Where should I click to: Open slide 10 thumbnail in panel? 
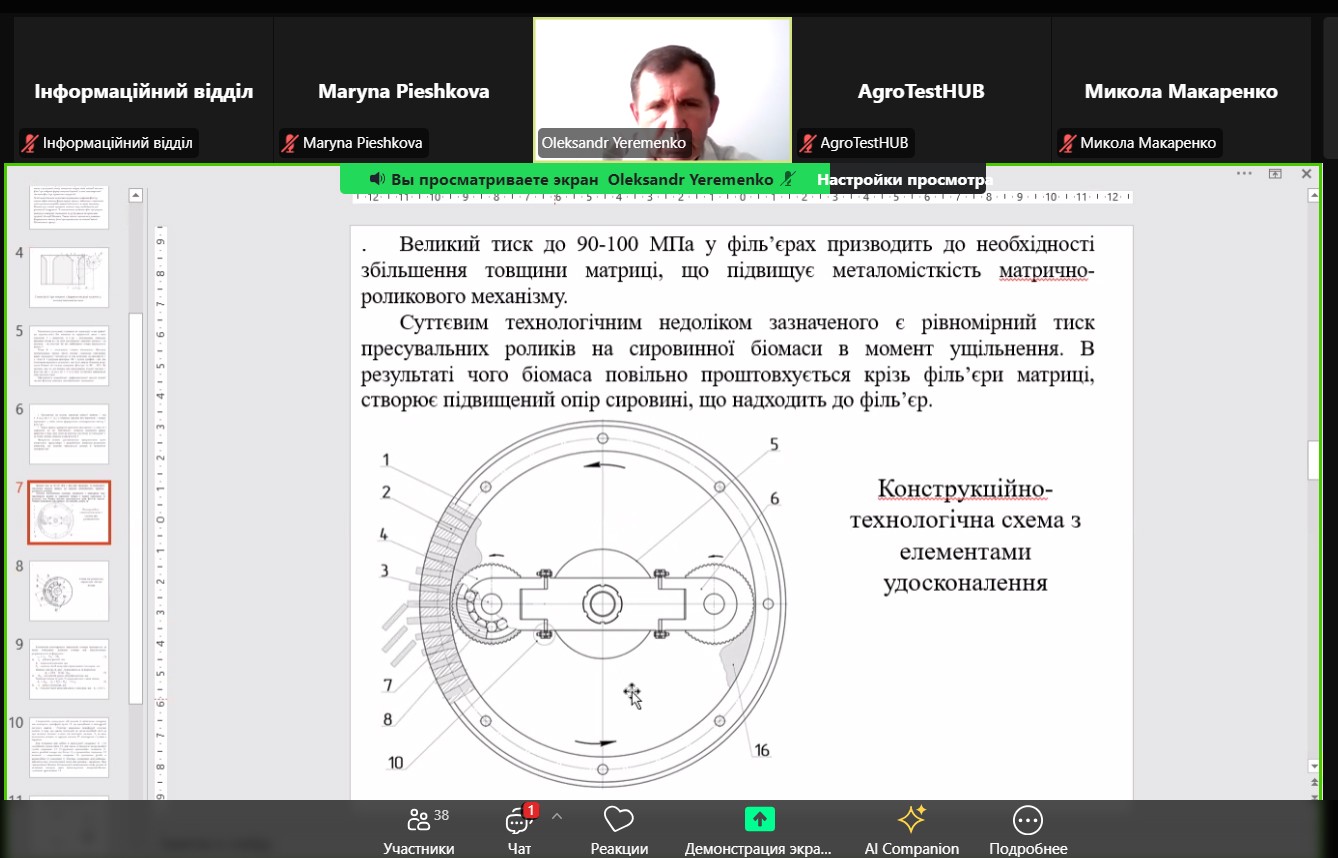(x=69, y=746)
